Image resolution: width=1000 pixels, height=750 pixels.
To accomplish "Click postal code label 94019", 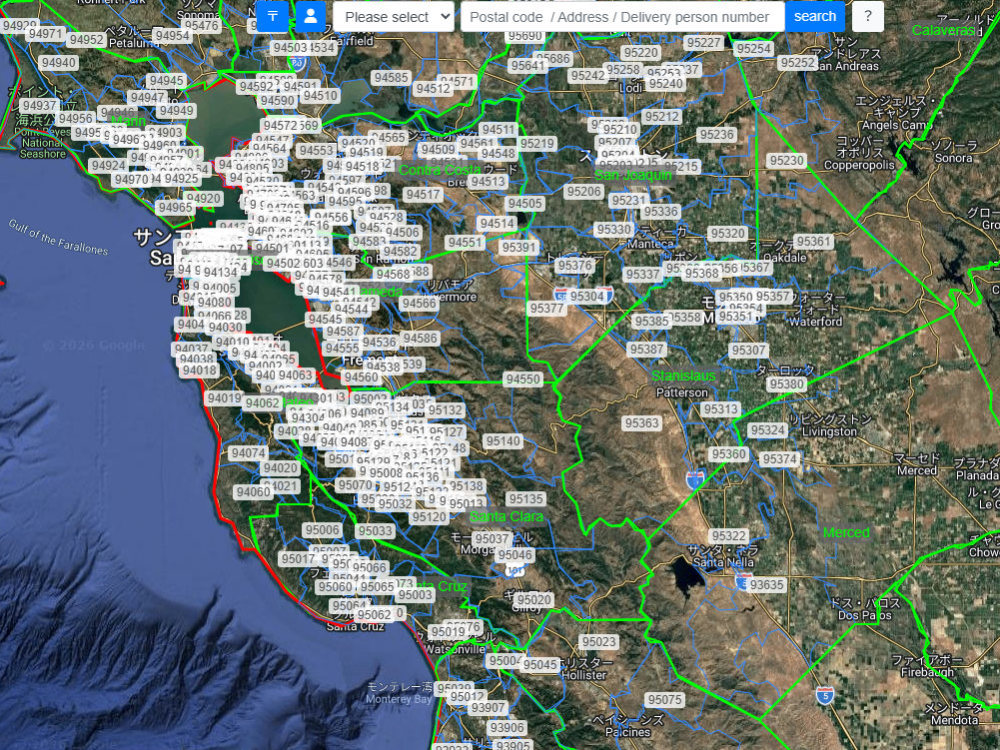I will tap(224, 399).
